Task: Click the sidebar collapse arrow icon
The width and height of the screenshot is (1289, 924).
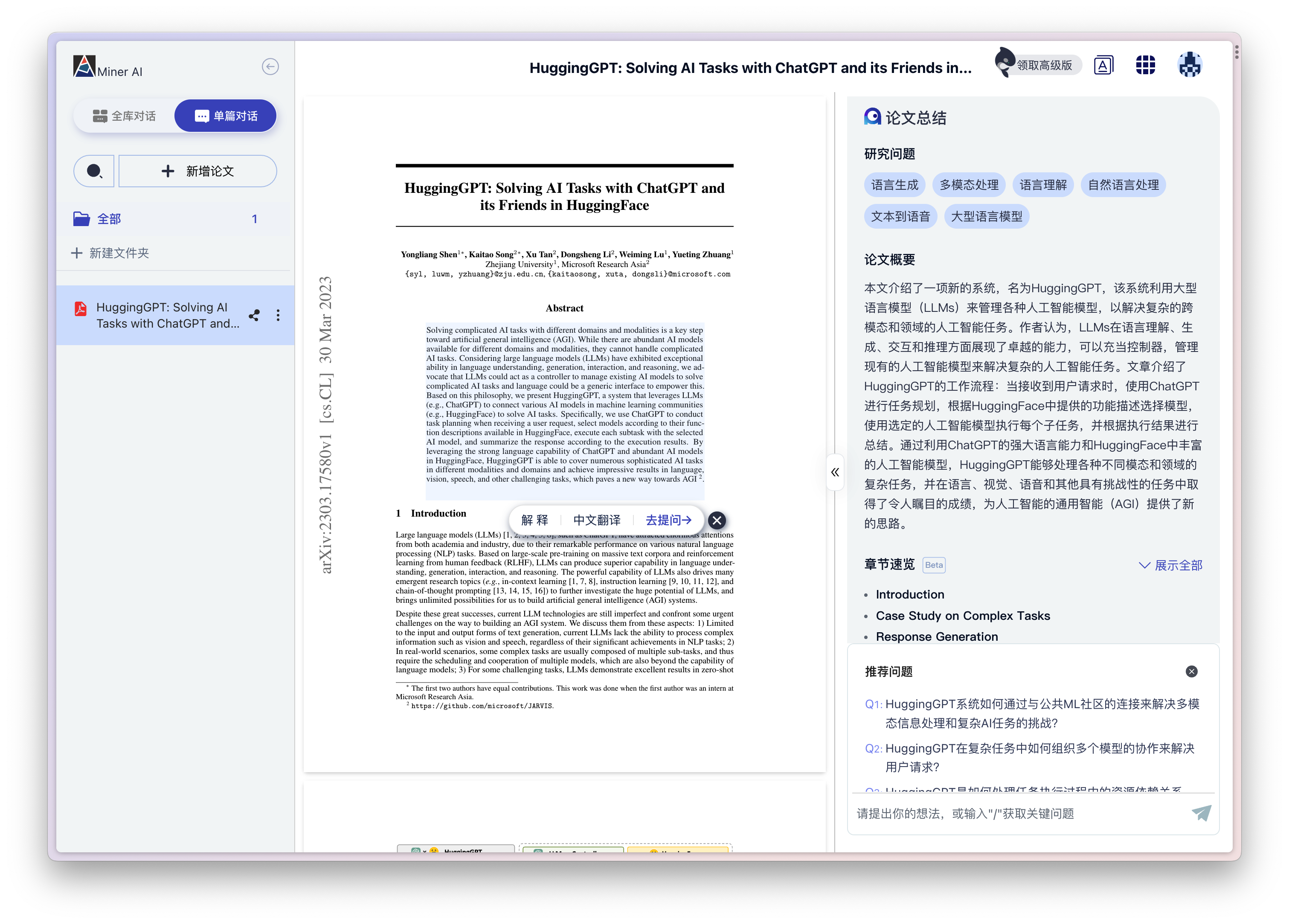Action: pyautogui.click(x=270, y=67)
